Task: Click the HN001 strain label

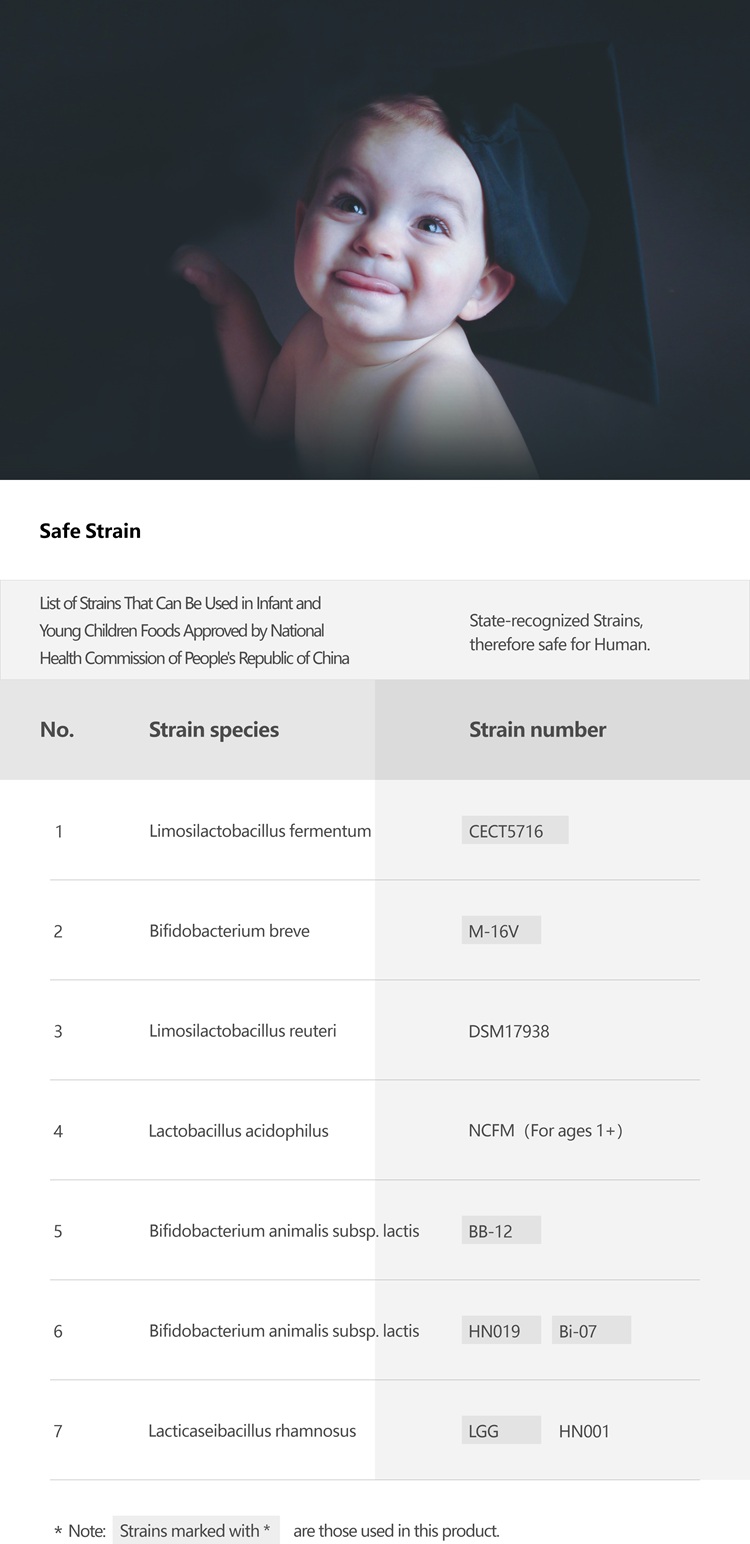Action: click(584, 1431)
